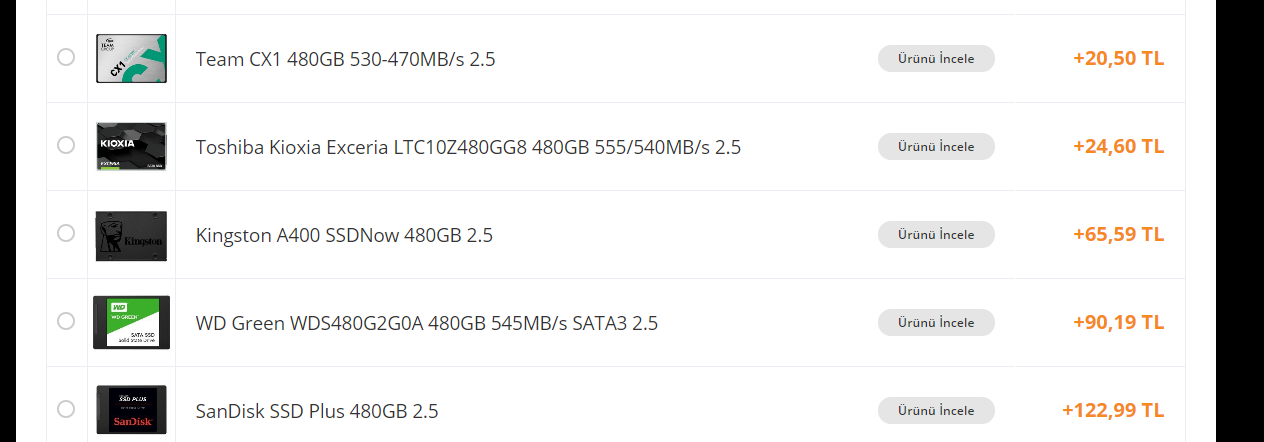Click the Kioxia Exceria product image
This screenshot has height=442, width=1264.
[x=131, y=146]
